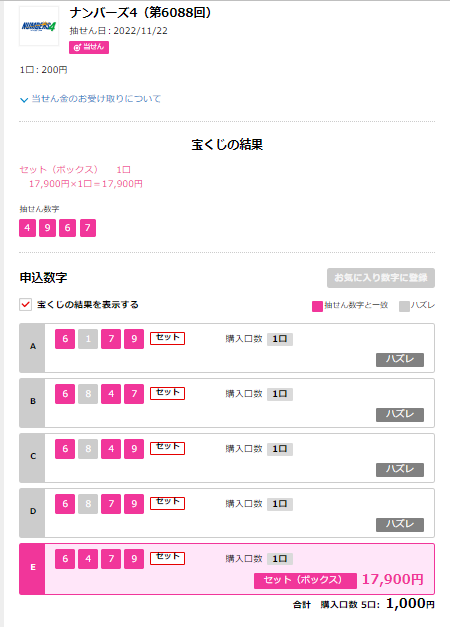Click the pink 抽せん数字と一致 legend swatch
The height and width of the screenshot is (627, 450).
point(317,306)
